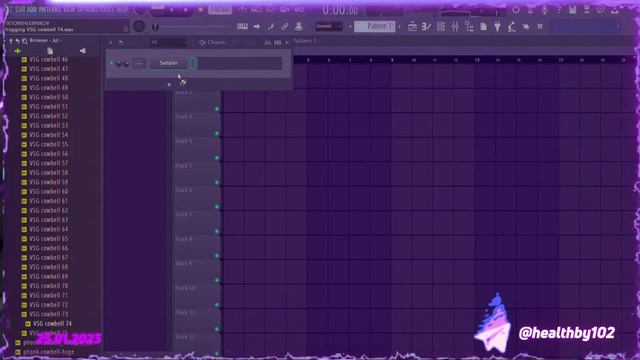Click the arrow right of Pattern 1
The height and width of the screenshot is (360, 640).
click(x=399, y=27)
